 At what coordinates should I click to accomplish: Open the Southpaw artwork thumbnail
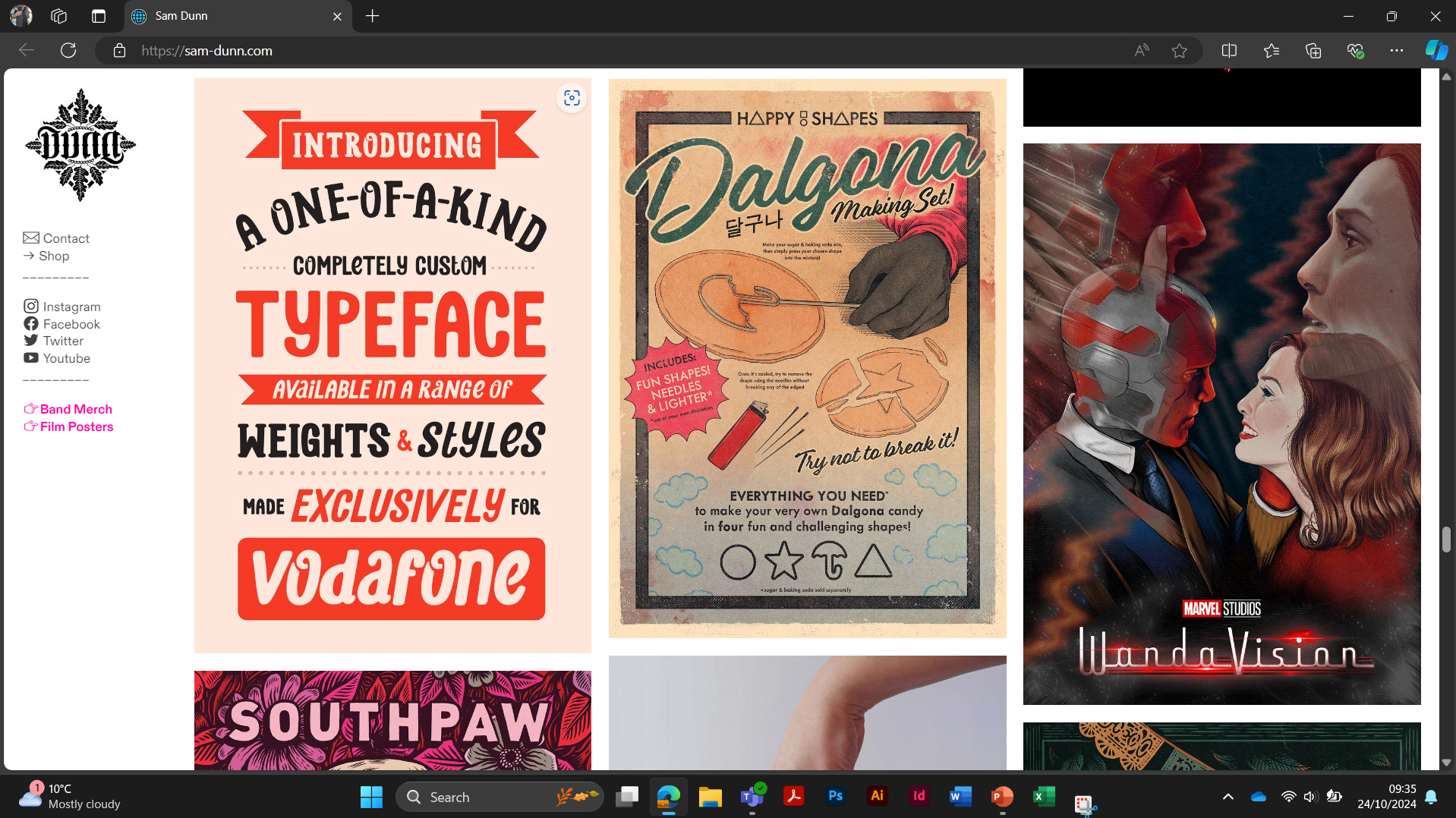pos(392,720)
